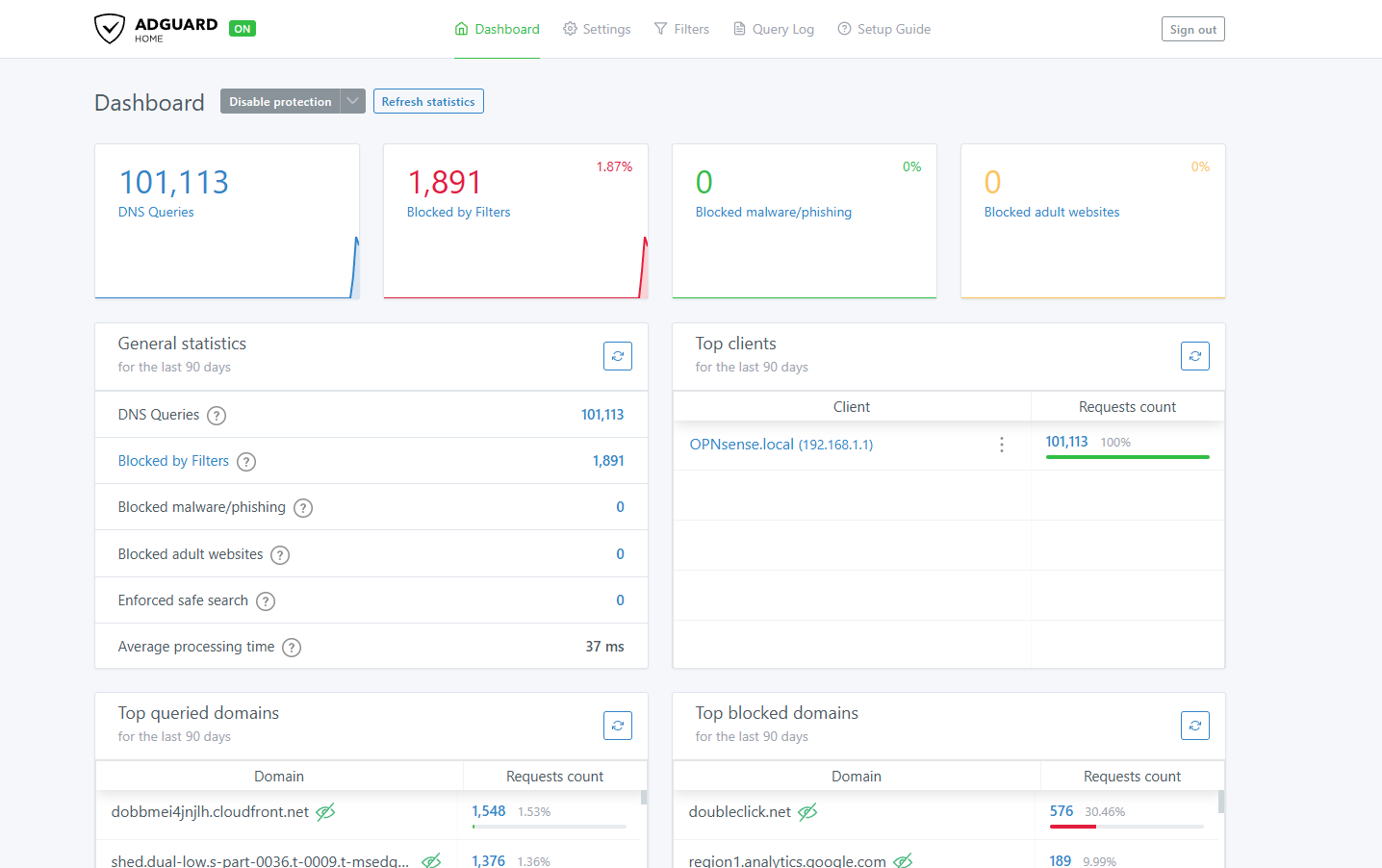Click the Domain column header in Top queried domains
1382x868 pixels.
[x=279, y=777]
